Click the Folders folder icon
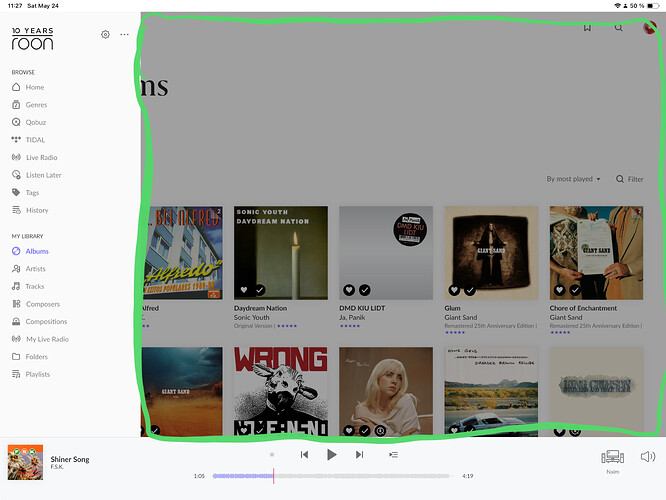The height and width of the screenshot is (500, 666). click(x=16, y=357)
